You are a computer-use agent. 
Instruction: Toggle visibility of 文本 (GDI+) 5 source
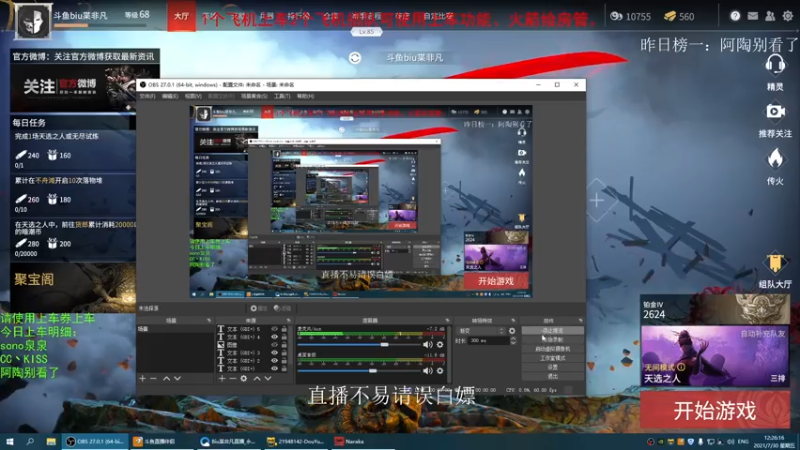pos(274,329)
